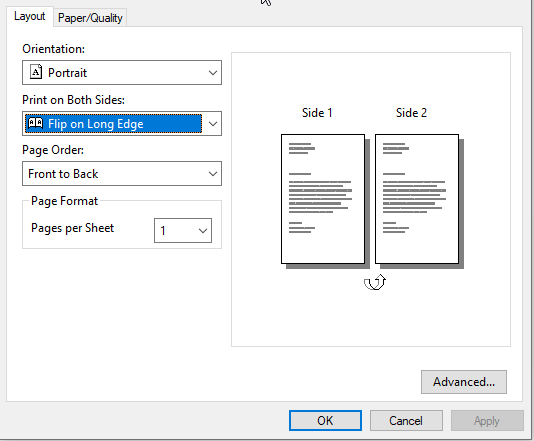Click the Cancel button
Viewport: 534px width, 441px height.
pyautogui.click(x=406, y=421)
